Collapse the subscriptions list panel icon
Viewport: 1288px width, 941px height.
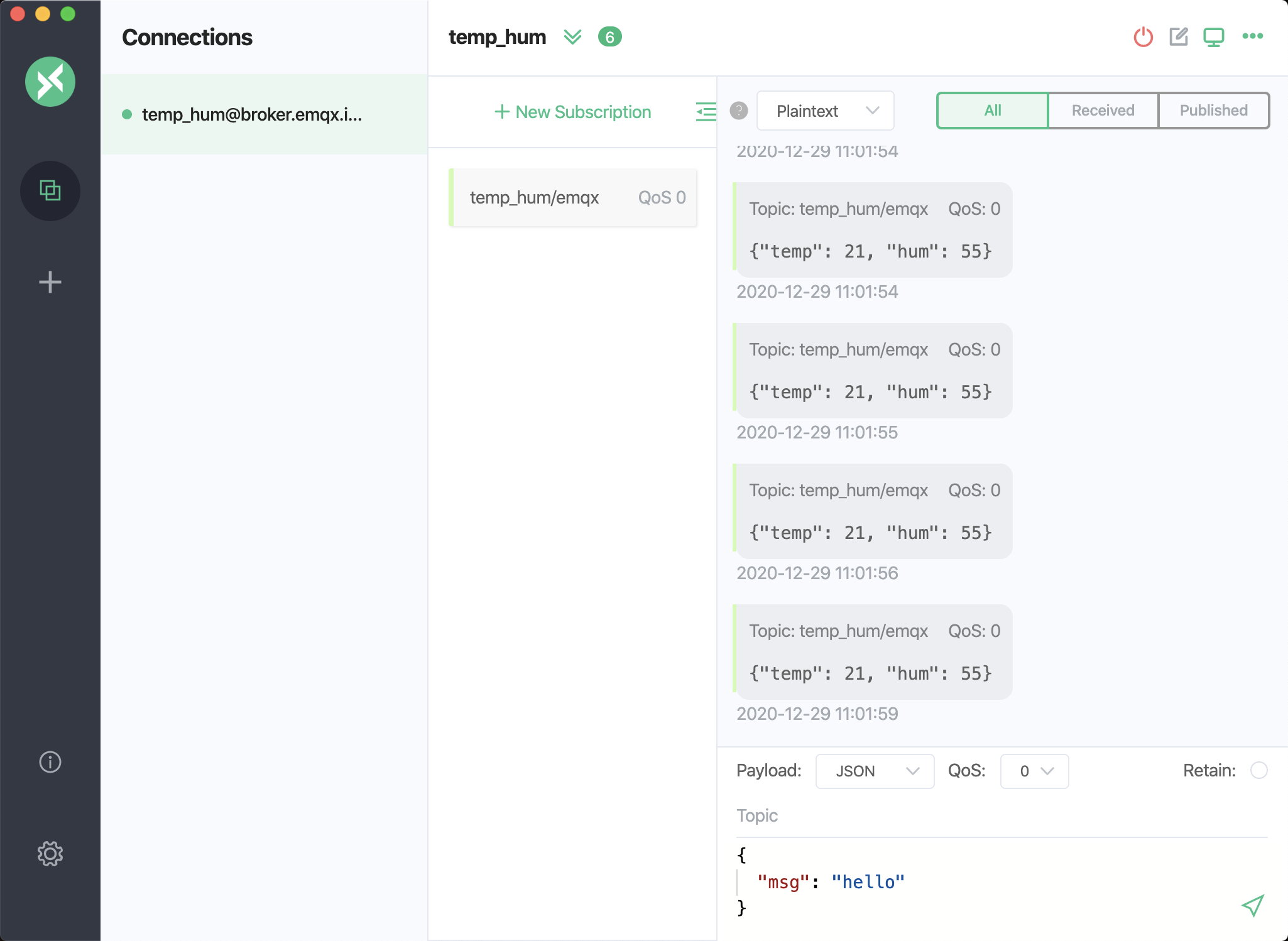click(706, 112)
